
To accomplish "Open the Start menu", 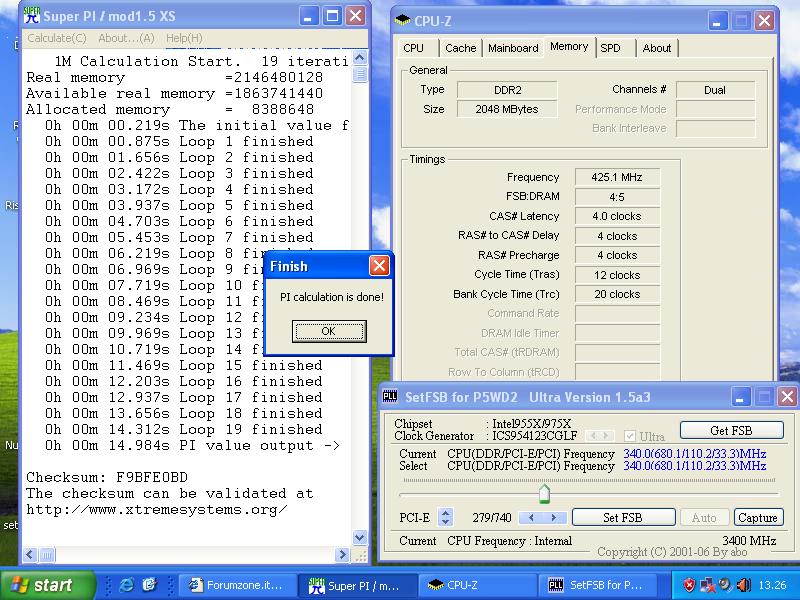I will [x=47, y=585].
